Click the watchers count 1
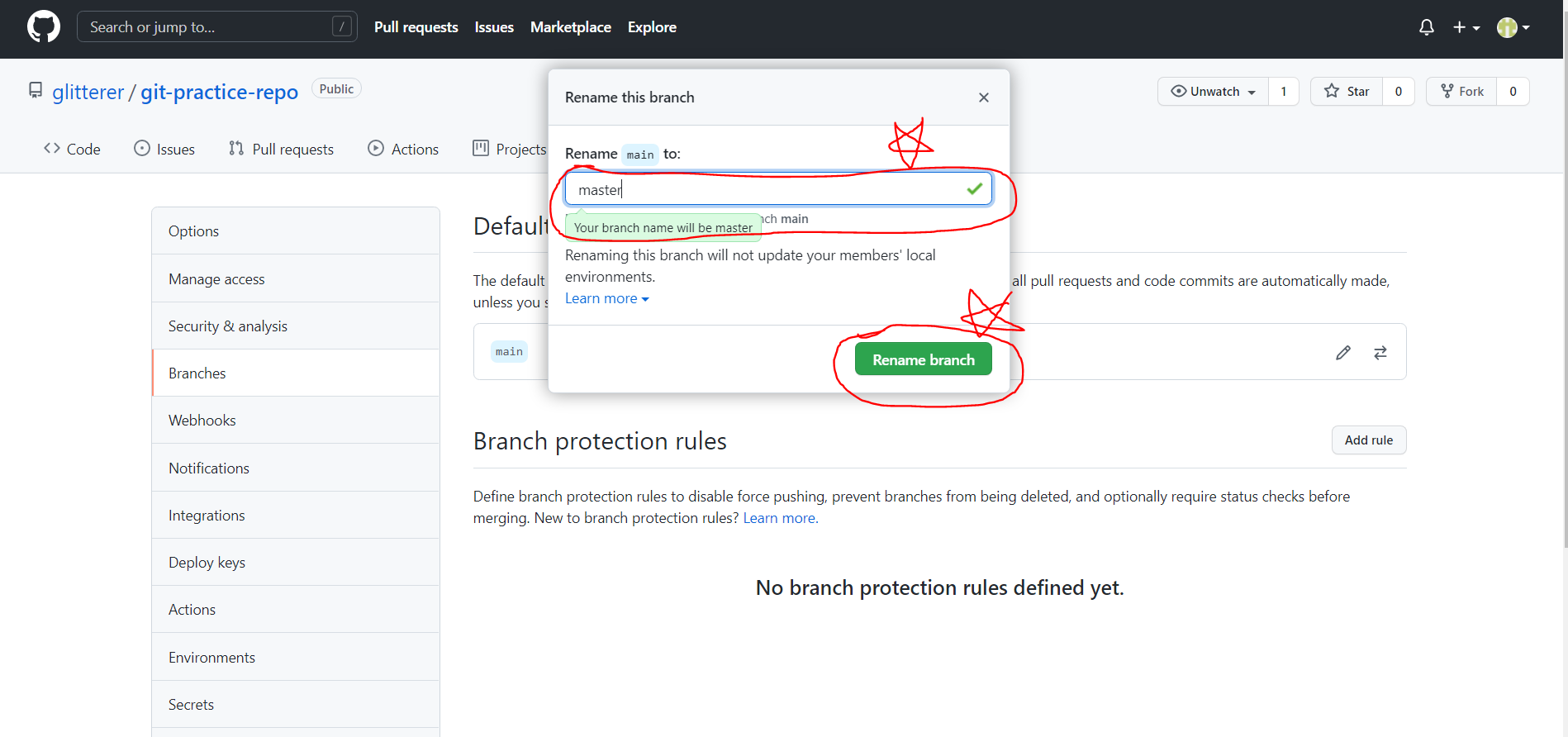Viewport: 1568px width, 737px height. [x=1283, y=91]
